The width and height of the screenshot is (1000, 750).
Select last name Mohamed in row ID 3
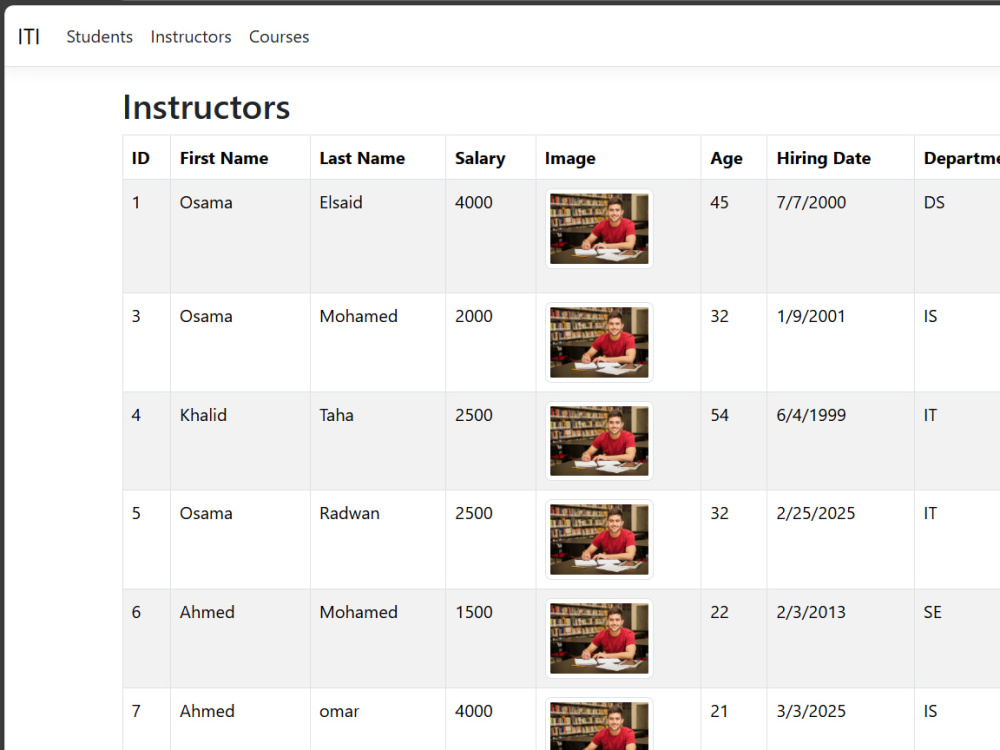pyautogui.click(x=358, y=316)
